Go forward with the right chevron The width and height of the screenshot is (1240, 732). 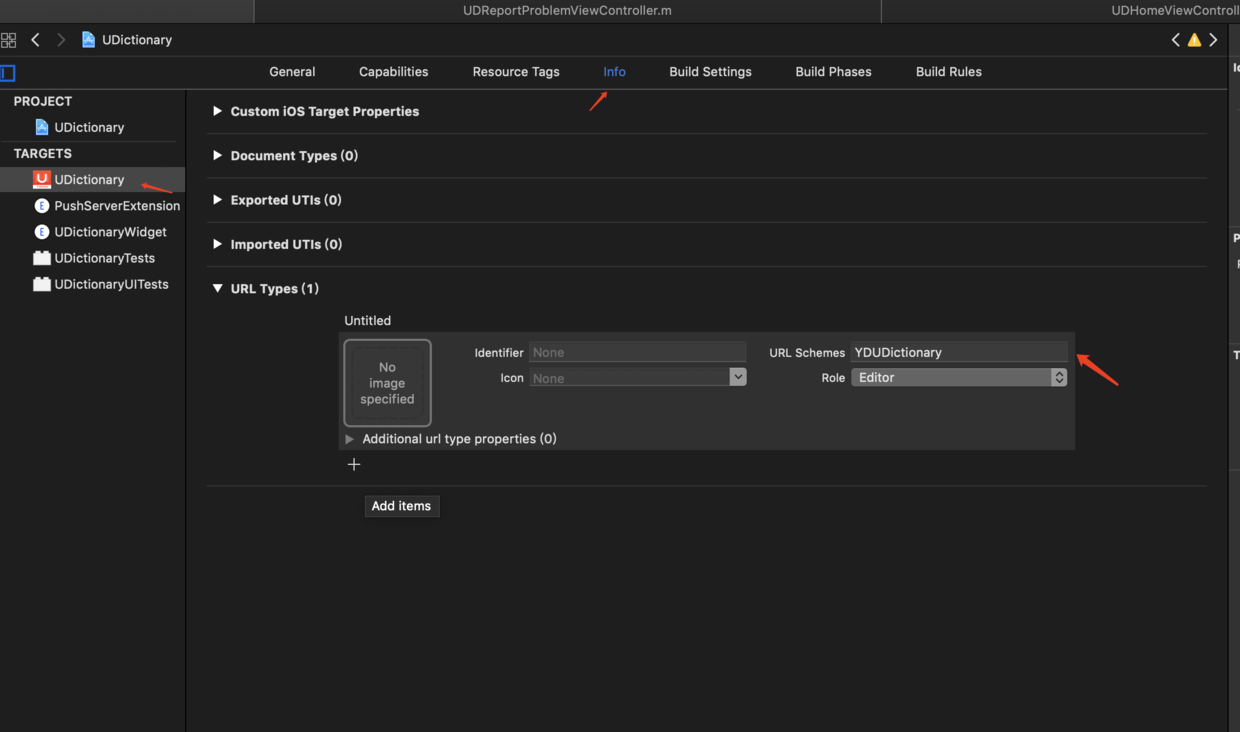(61, 40)
